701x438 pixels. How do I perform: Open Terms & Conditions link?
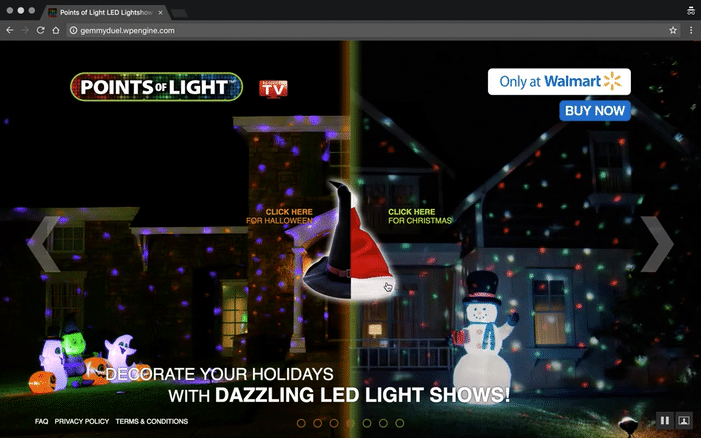point(152,421)
